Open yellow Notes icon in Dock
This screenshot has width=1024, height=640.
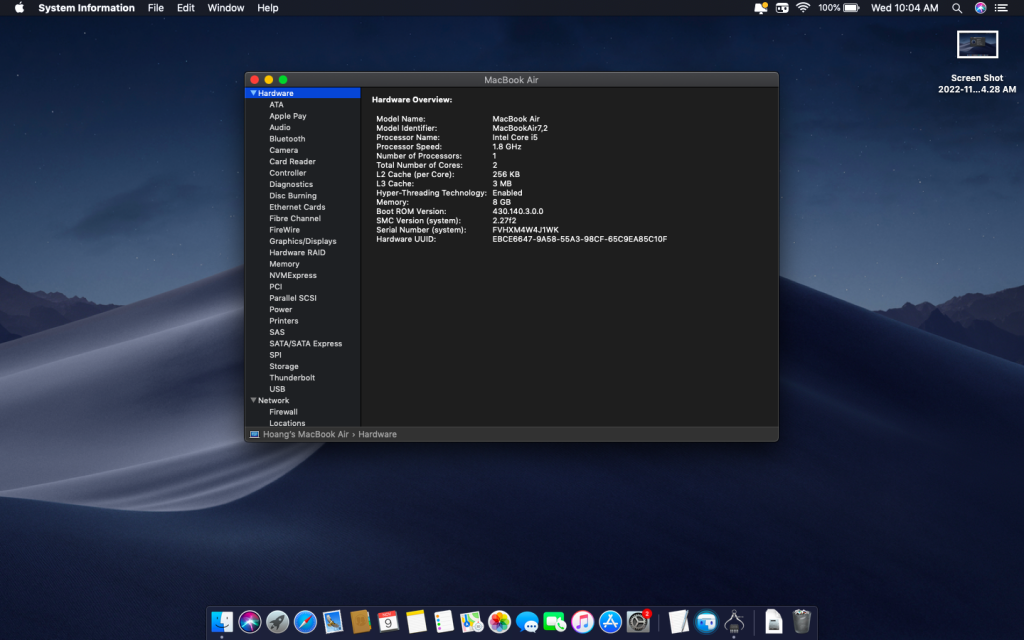pos(416,621)
